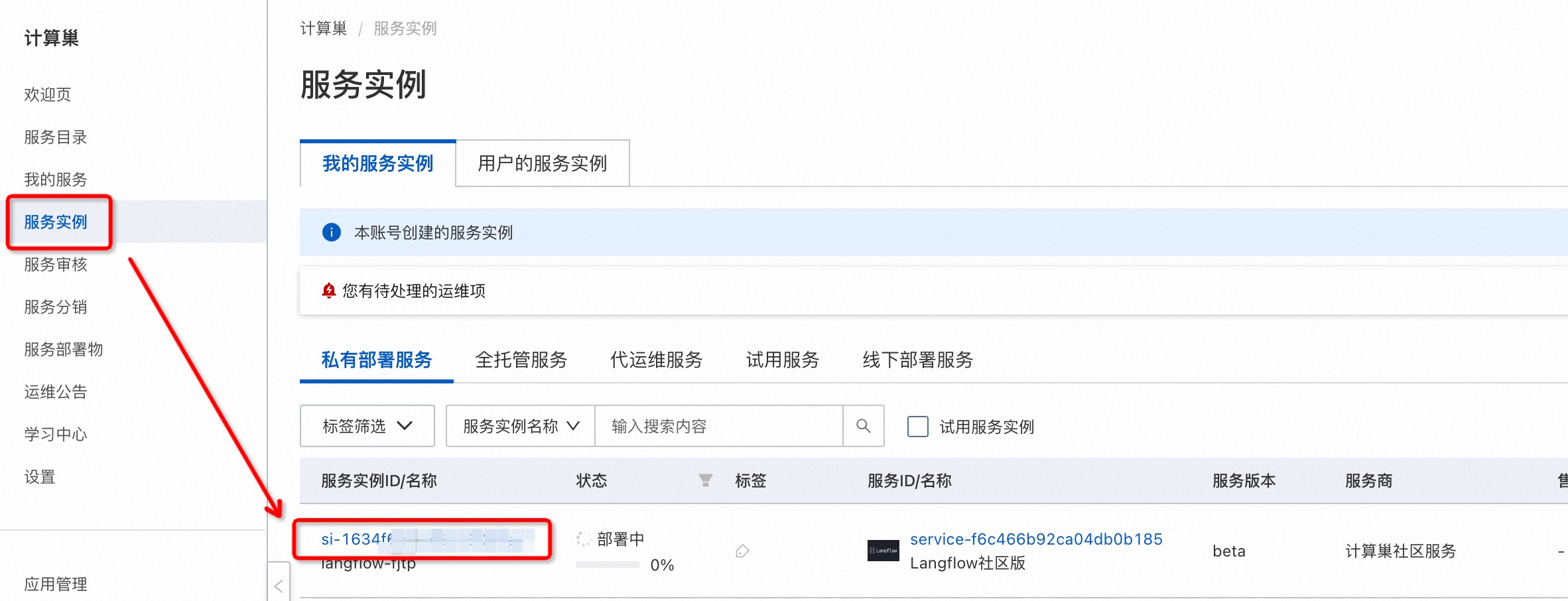This screenshot has height=601, width=1568.
Task: Click the deployment spinner next to 部署中
Action: (x=582, y=539)
